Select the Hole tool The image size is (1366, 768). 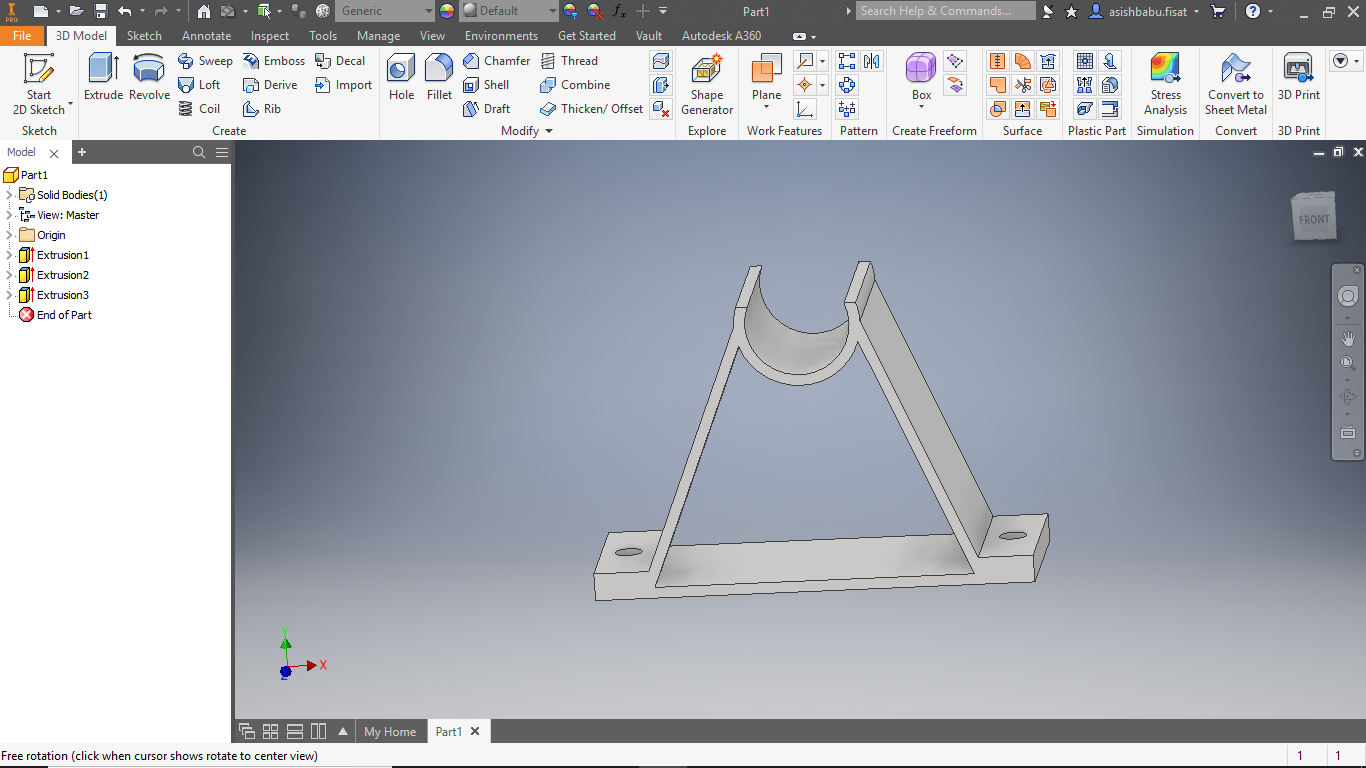click(401, 78)
